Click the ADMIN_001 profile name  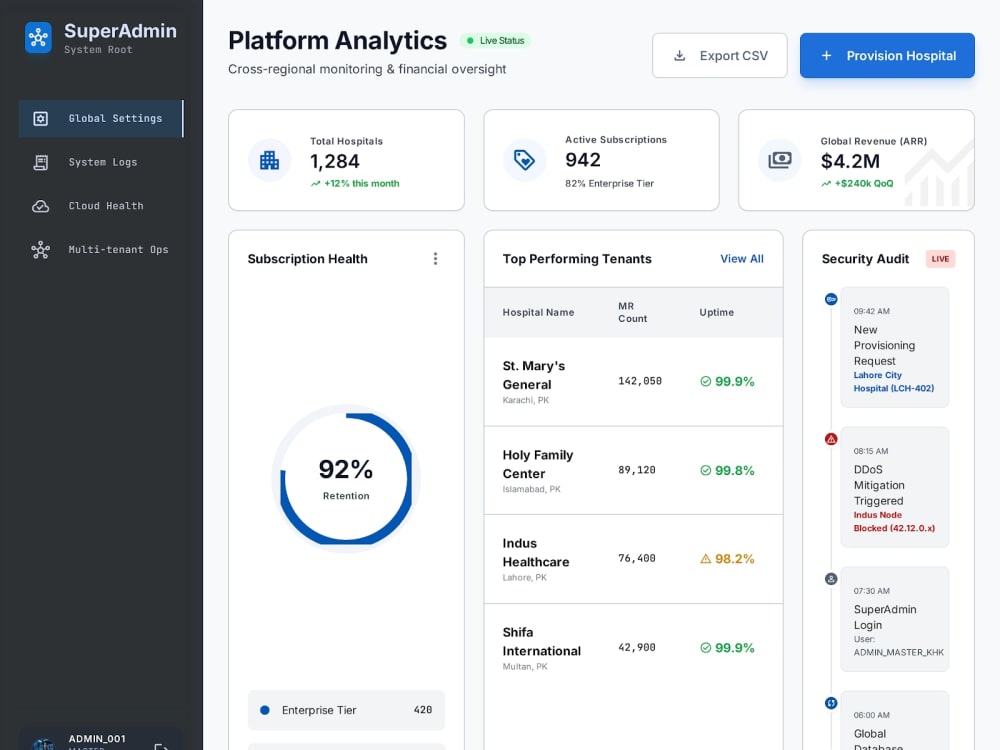(x=97, y=739)
